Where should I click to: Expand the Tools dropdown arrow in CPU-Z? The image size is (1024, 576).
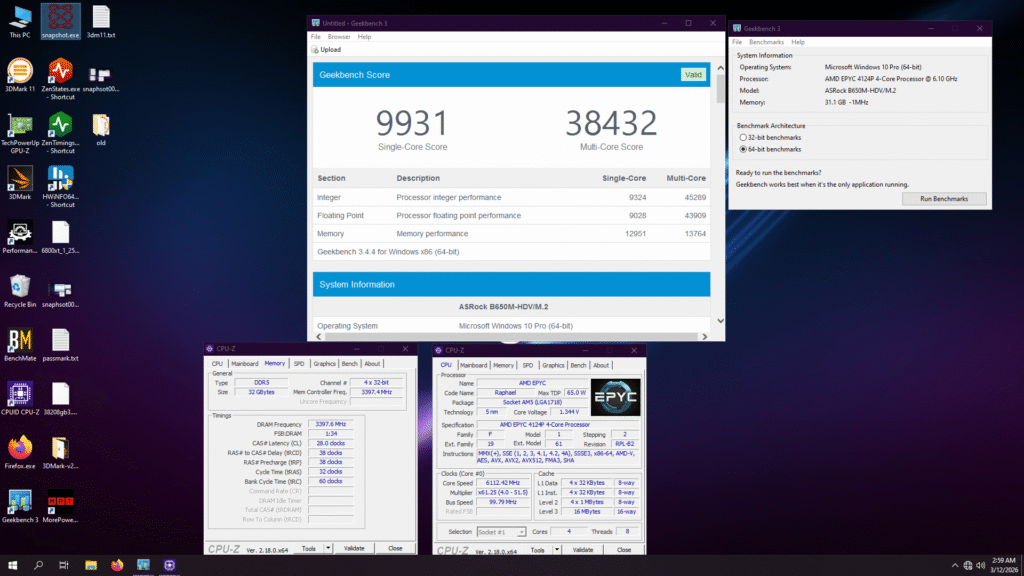pyautogui.click(x=556, y=549)
